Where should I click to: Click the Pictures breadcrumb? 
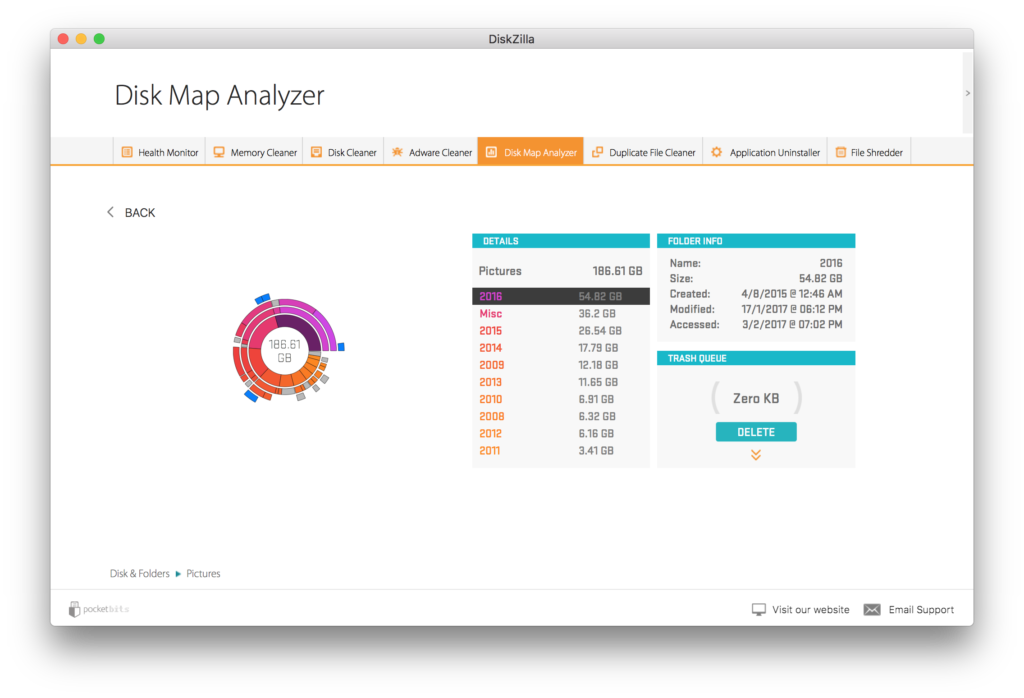203,574
